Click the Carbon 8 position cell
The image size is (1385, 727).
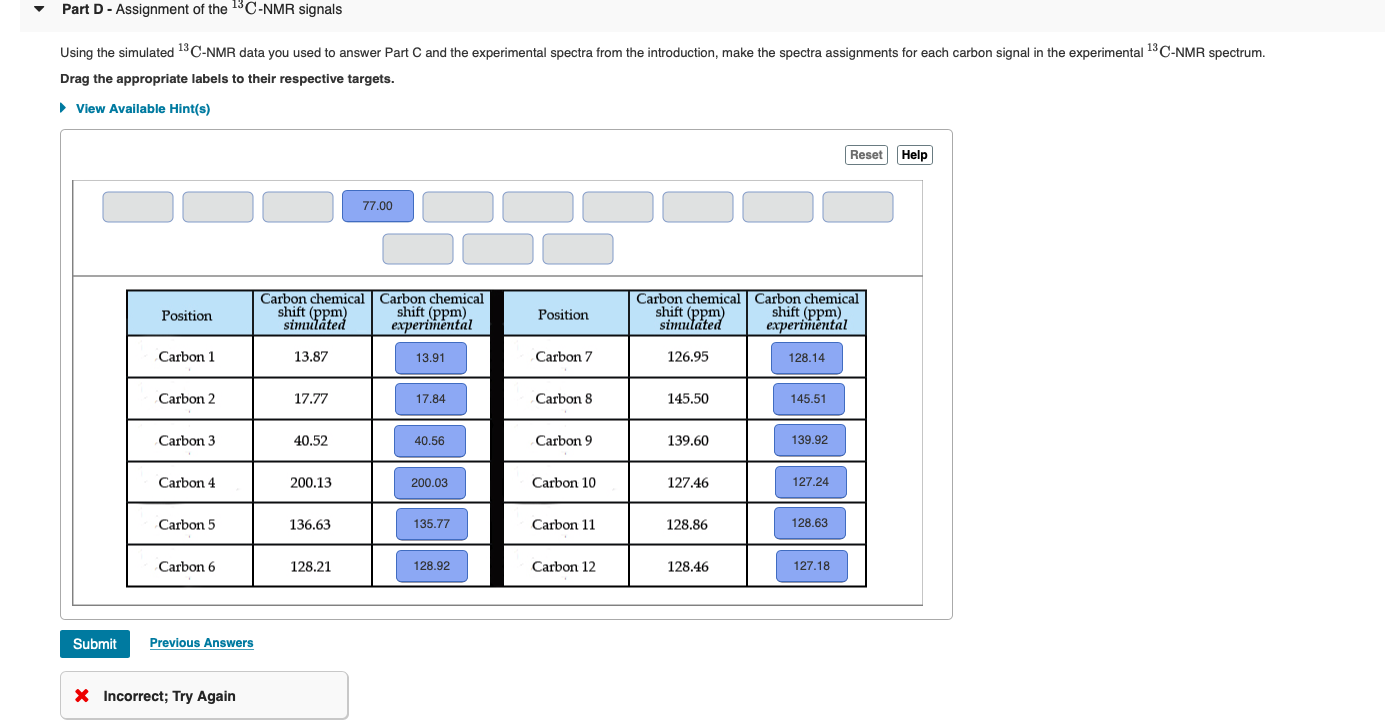[x=566, y=399]
